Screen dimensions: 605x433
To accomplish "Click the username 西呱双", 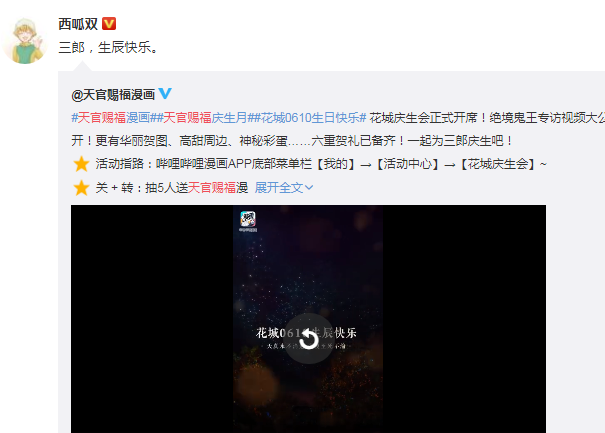I will (x=78, y=24).
